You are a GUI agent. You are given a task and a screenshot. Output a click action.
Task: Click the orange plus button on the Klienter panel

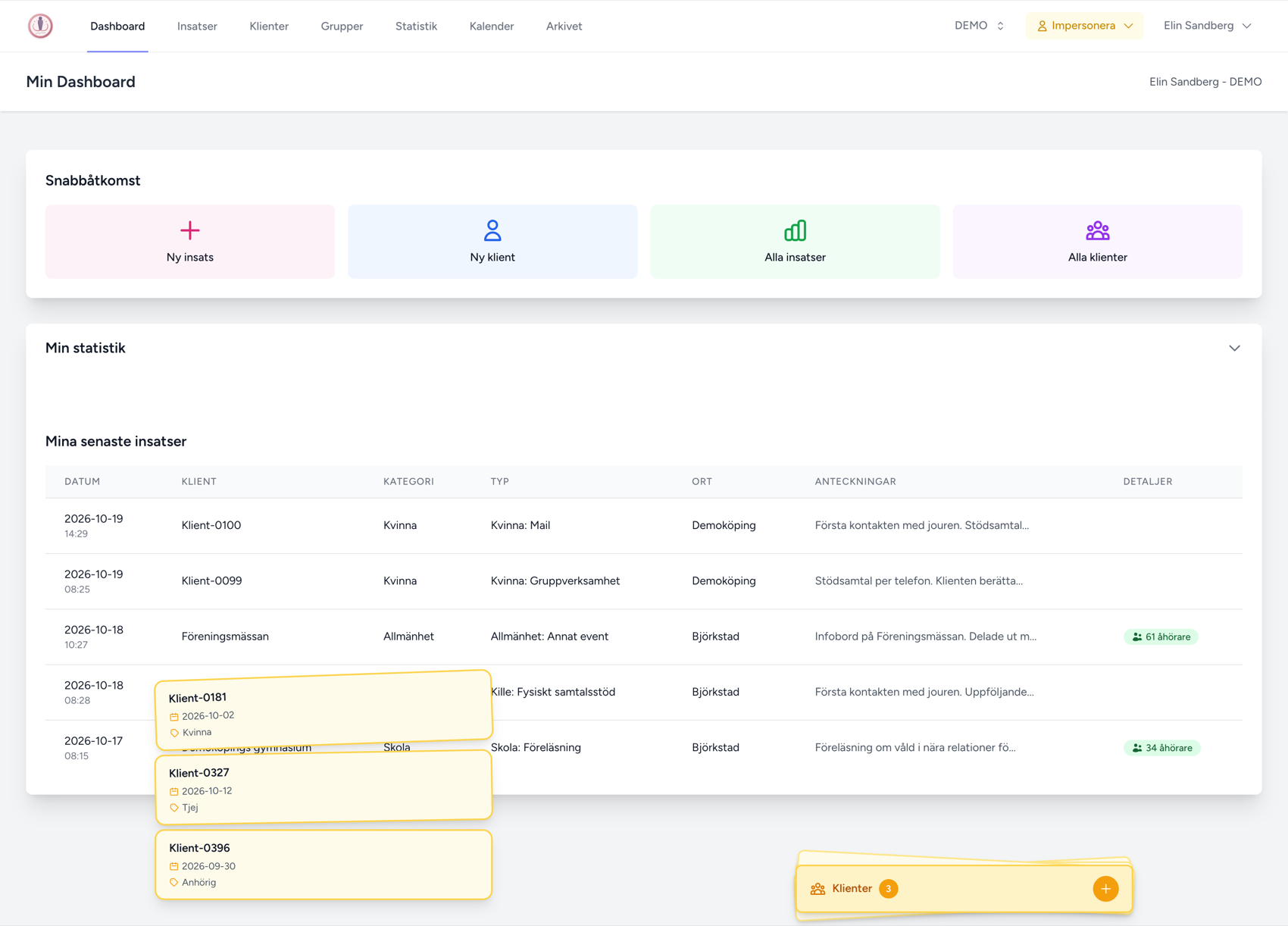click(x=1105, y=889)
